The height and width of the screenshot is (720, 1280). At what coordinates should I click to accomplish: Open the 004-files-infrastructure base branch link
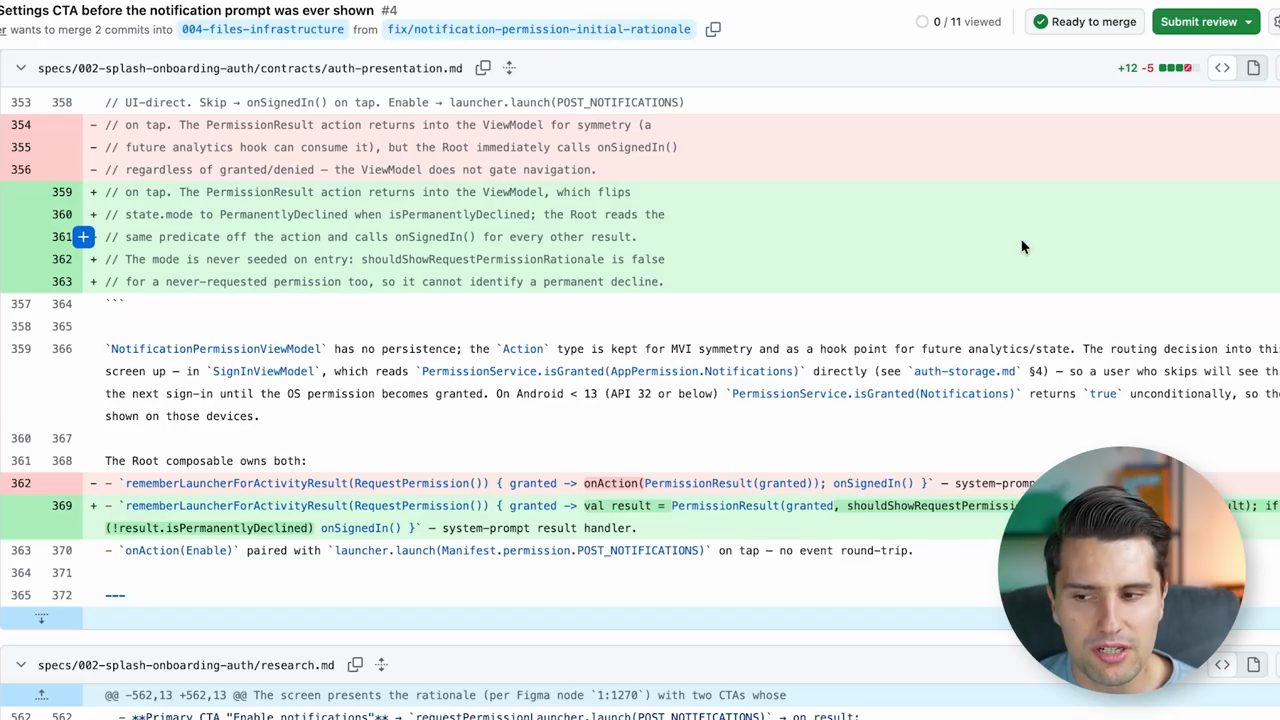[x=262, y=30]
